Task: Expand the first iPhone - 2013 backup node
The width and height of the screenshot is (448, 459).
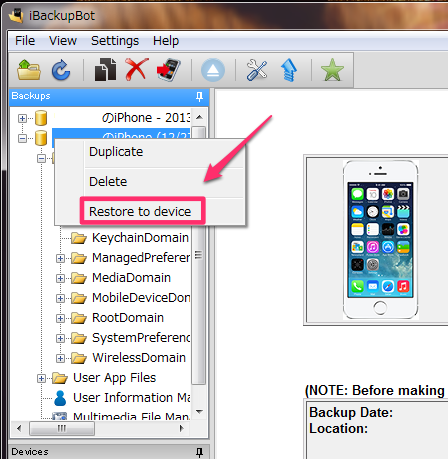Action: [x=22, y=118]
